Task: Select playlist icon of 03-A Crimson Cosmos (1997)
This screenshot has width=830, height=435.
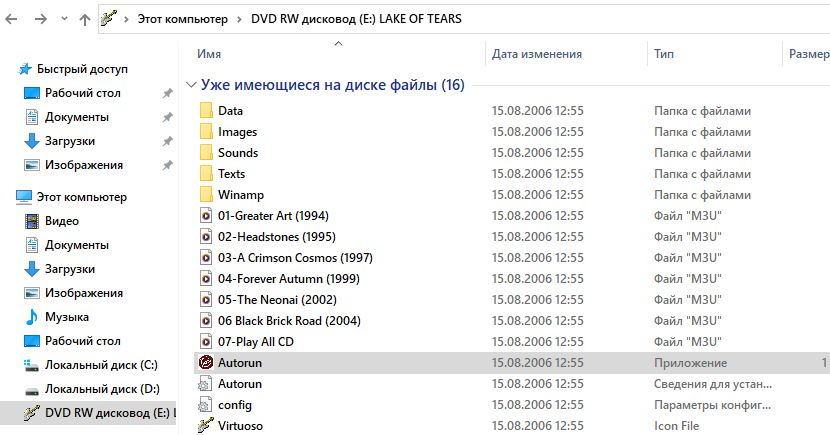Action: click(206, 258)
